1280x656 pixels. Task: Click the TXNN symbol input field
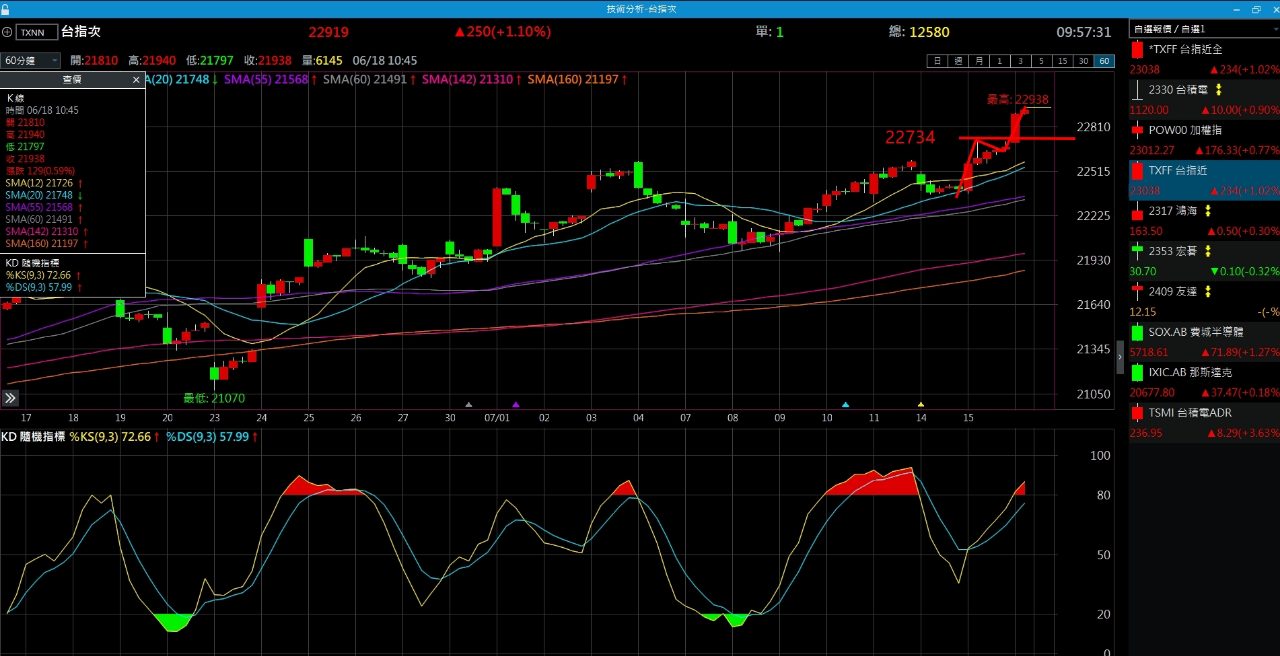[x=38, y=32]
